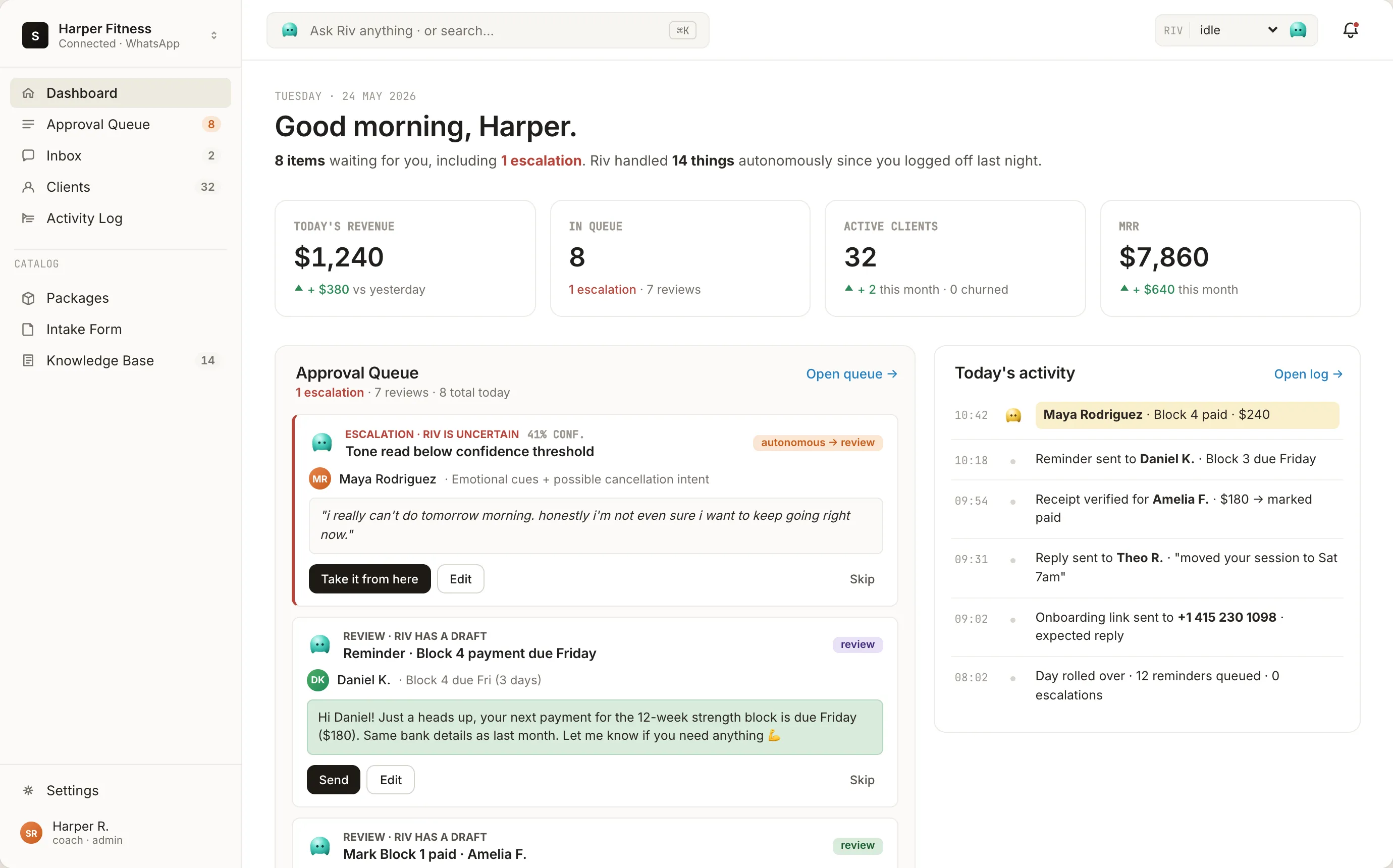Click the MR avatar for Maya Rodriguez

tap(319, 479)
